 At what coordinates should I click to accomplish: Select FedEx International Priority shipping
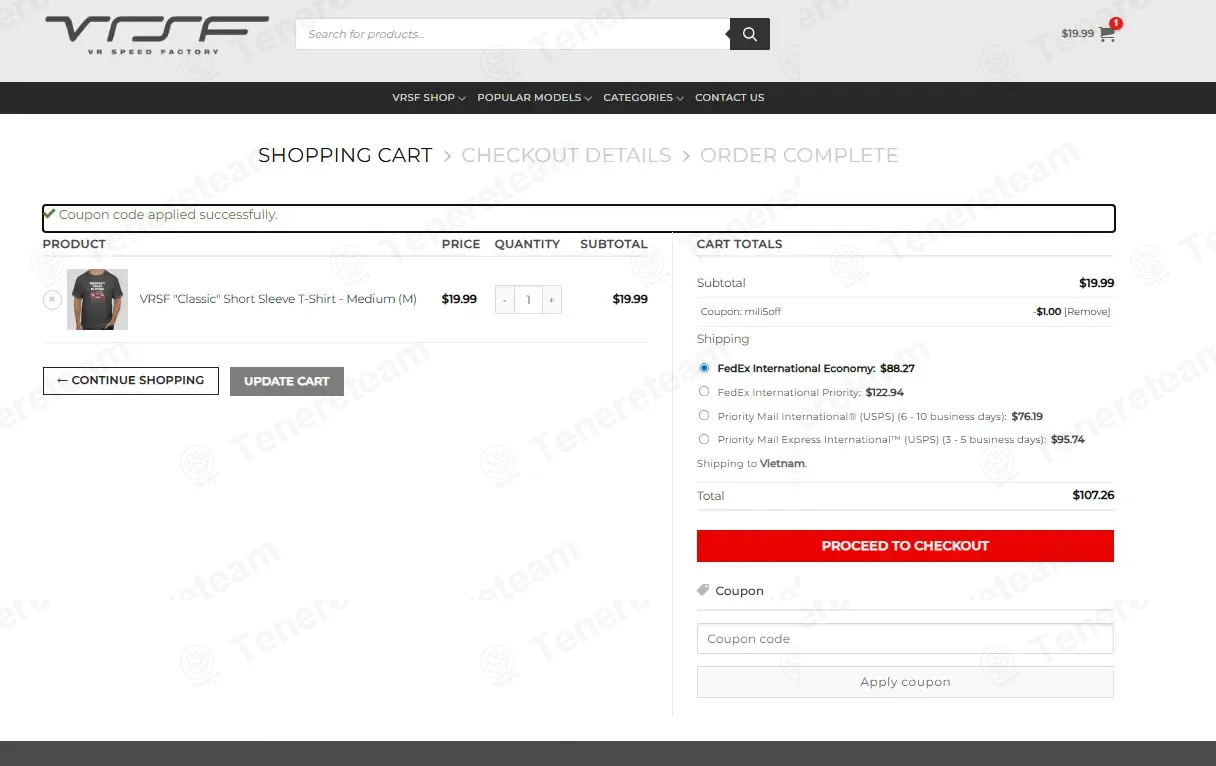(x=704, y=392)
